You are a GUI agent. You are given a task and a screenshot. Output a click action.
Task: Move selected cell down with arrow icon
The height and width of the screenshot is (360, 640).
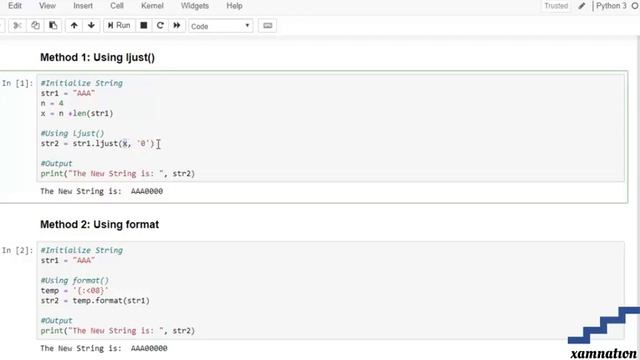tap(91, 26)
